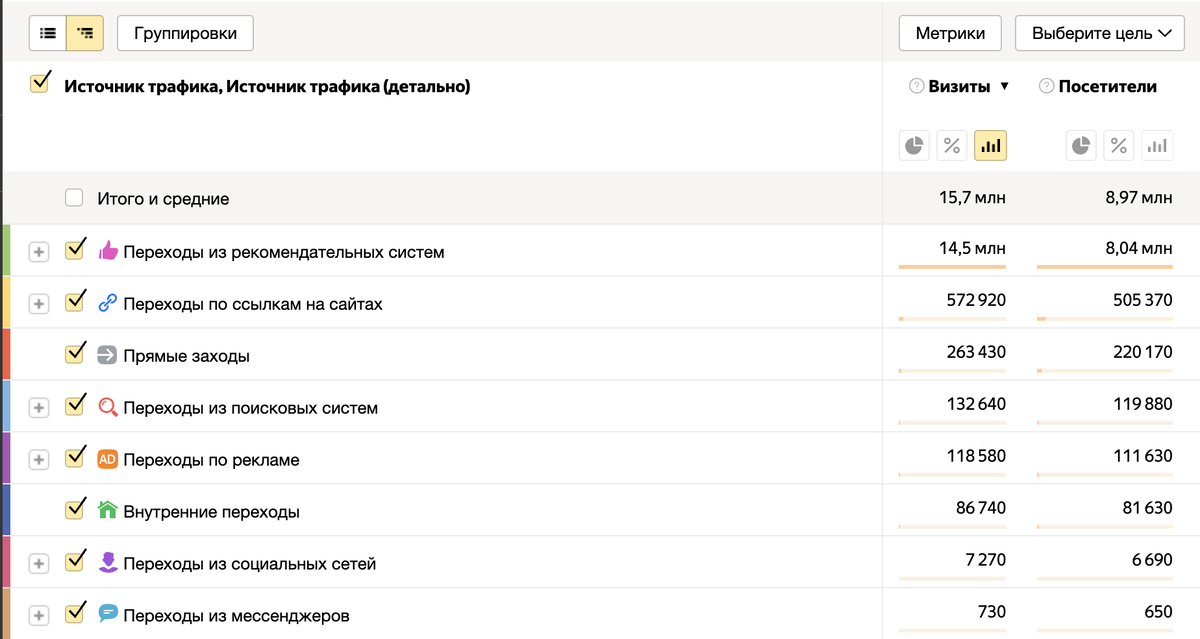The image size is (1200, 639).
Task: Toggle the Итого и средние checkbox
Action: 73,198
